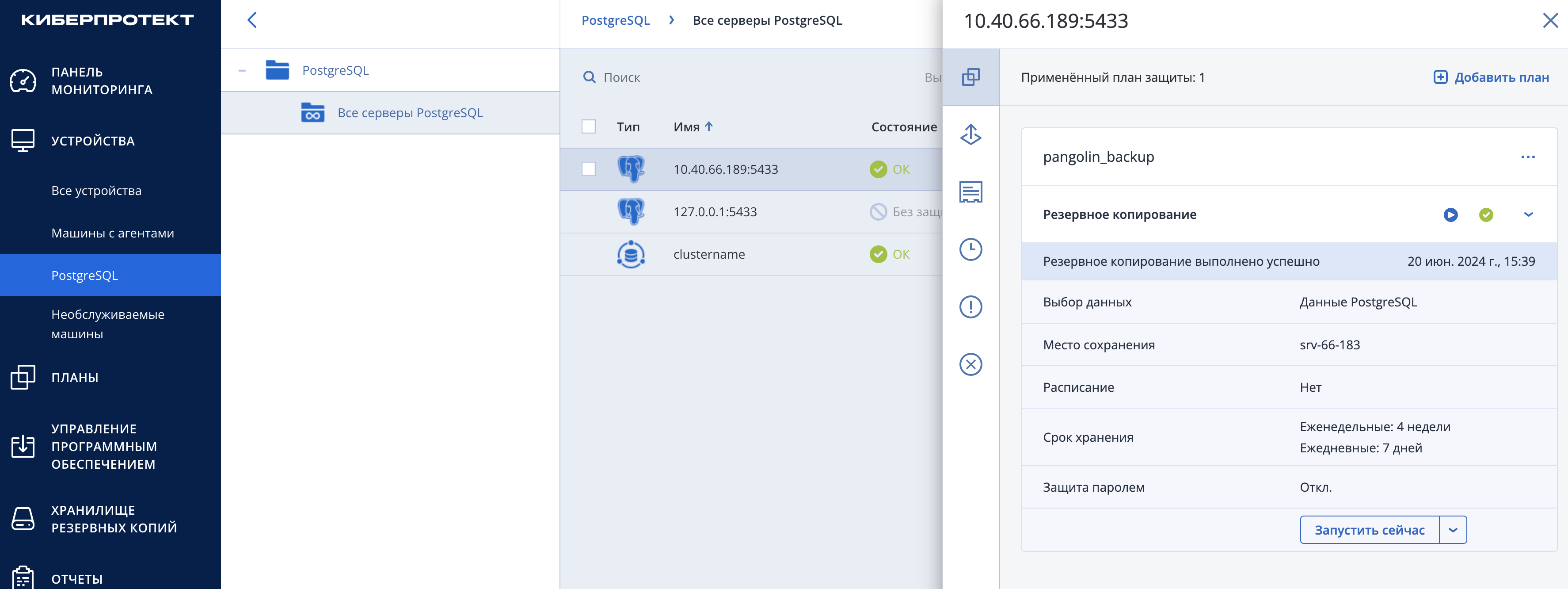1568x589 pixels.
Task: Click the backup storage drive icon
Action: (x=23, y=519)
